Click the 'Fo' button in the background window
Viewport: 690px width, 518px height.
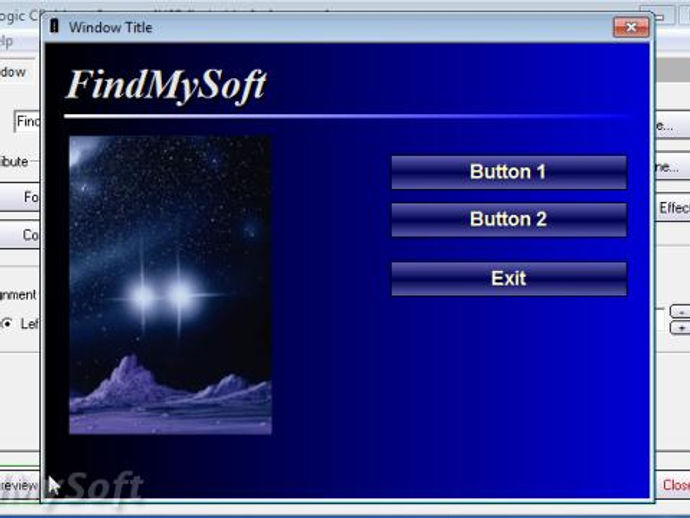point(20,197)
